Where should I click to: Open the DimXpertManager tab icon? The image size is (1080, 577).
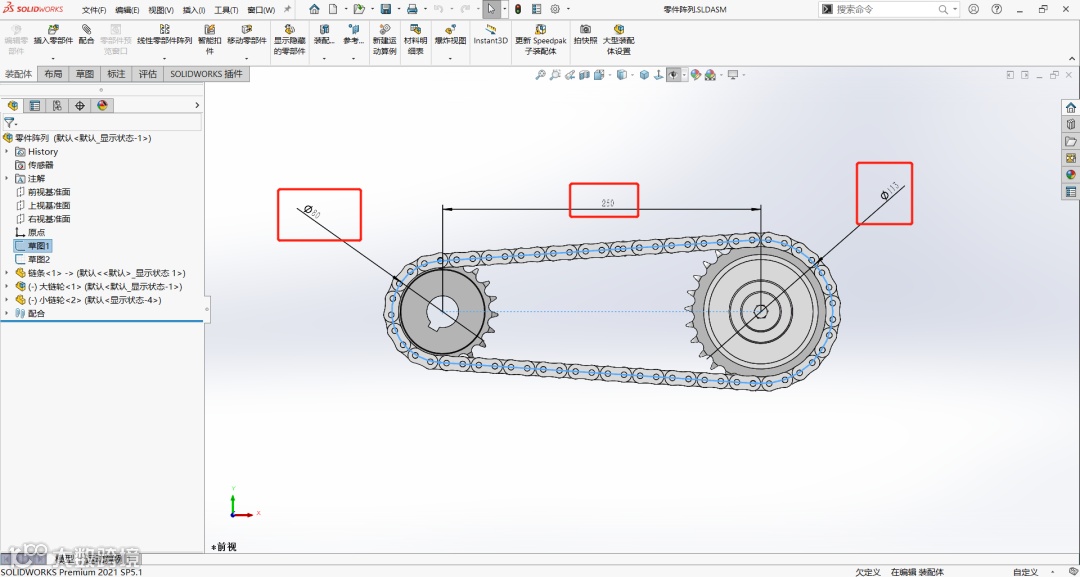click(x=80, y=105)
